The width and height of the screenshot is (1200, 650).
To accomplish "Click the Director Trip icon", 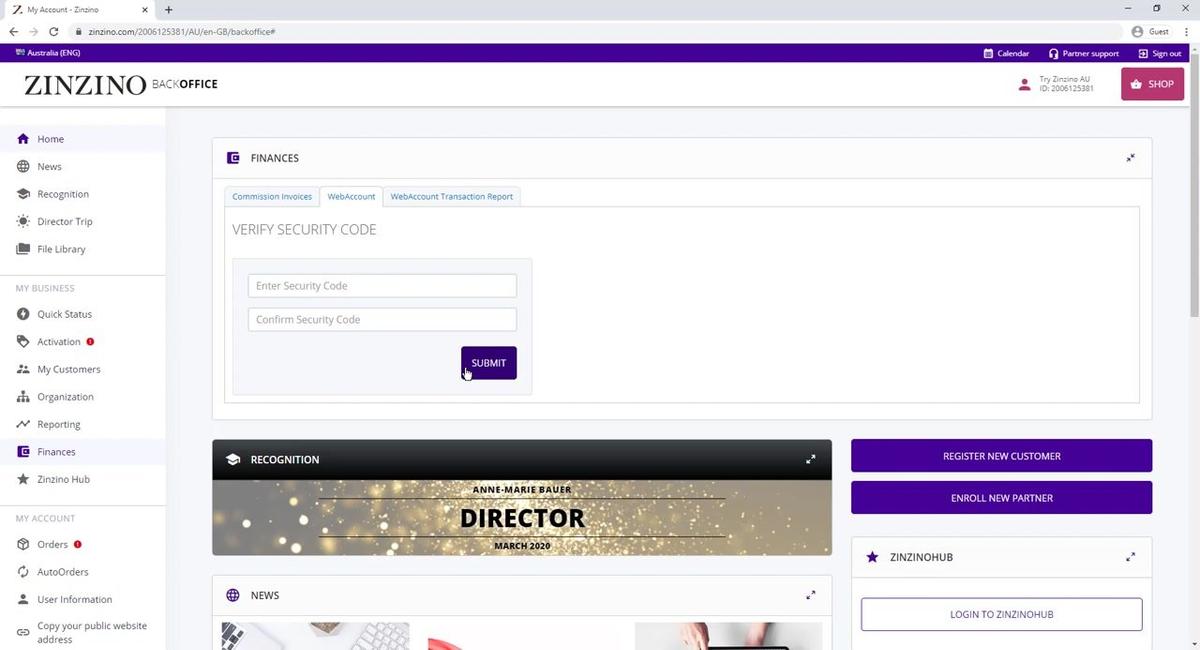I will coord(24,221).
